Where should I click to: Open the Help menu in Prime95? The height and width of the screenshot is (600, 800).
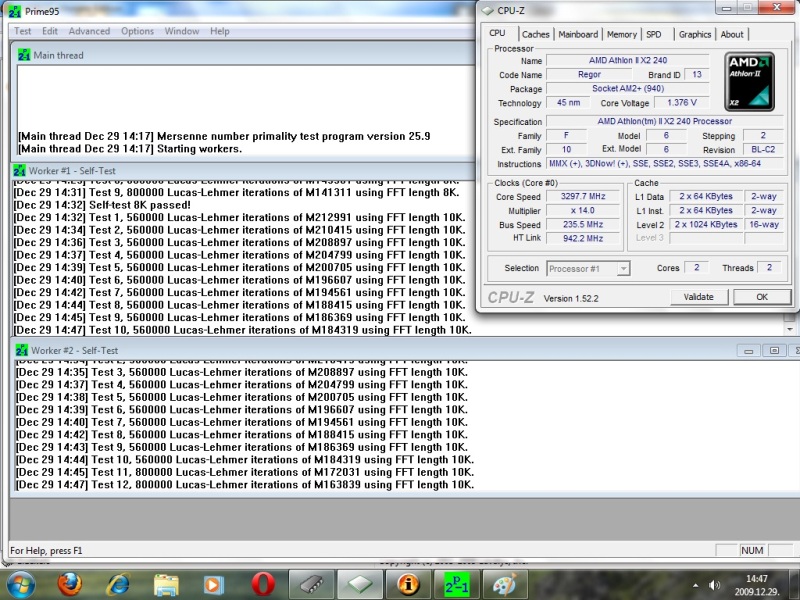point(219,31)
